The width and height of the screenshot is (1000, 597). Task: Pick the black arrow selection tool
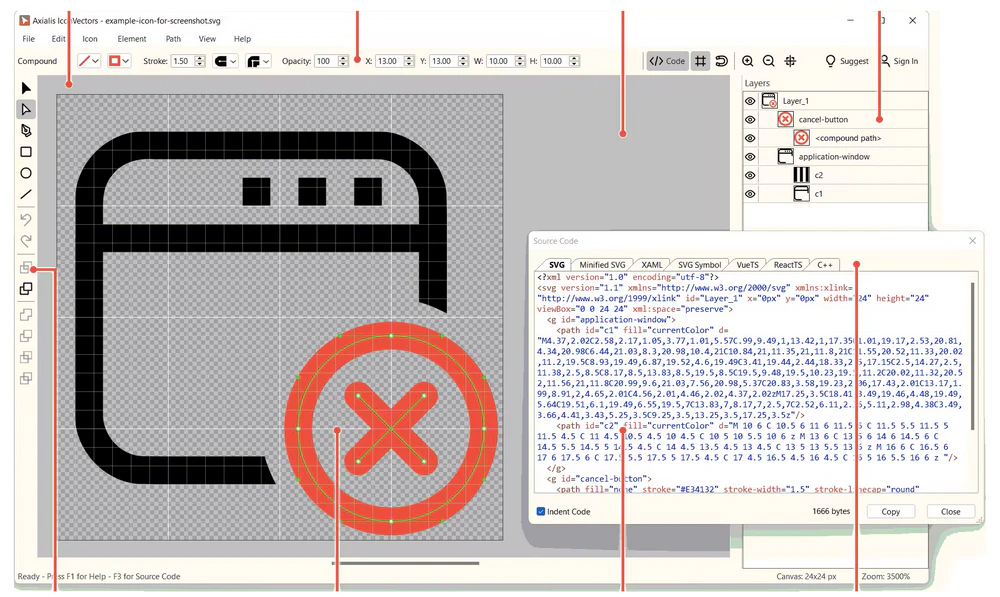(x=26, y=89)
